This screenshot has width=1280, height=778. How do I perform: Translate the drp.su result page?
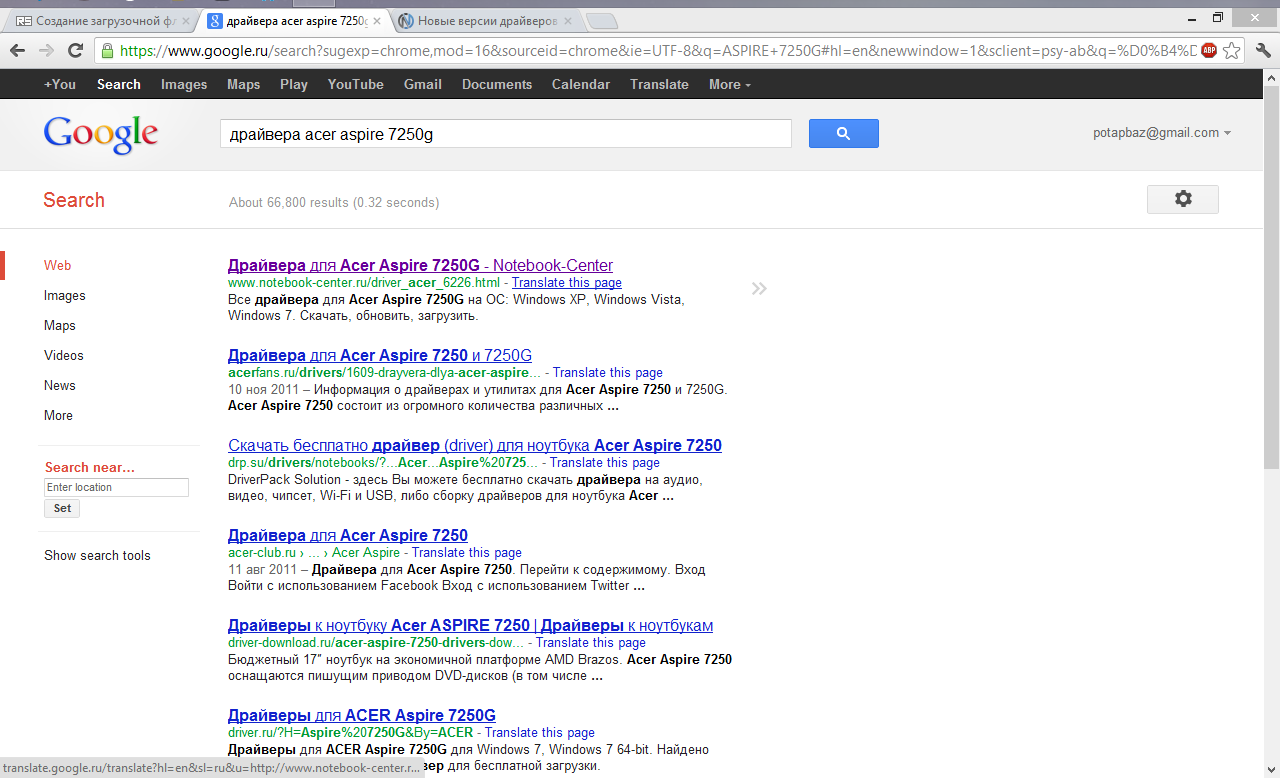point(605,463)
